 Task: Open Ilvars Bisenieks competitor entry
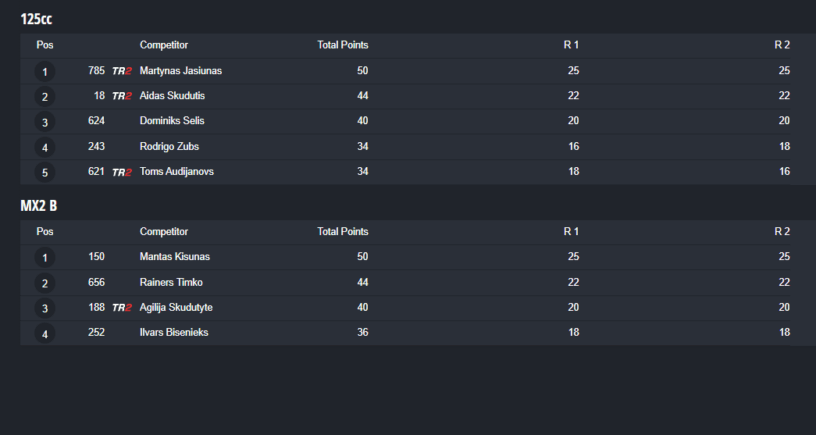(175, 332)
